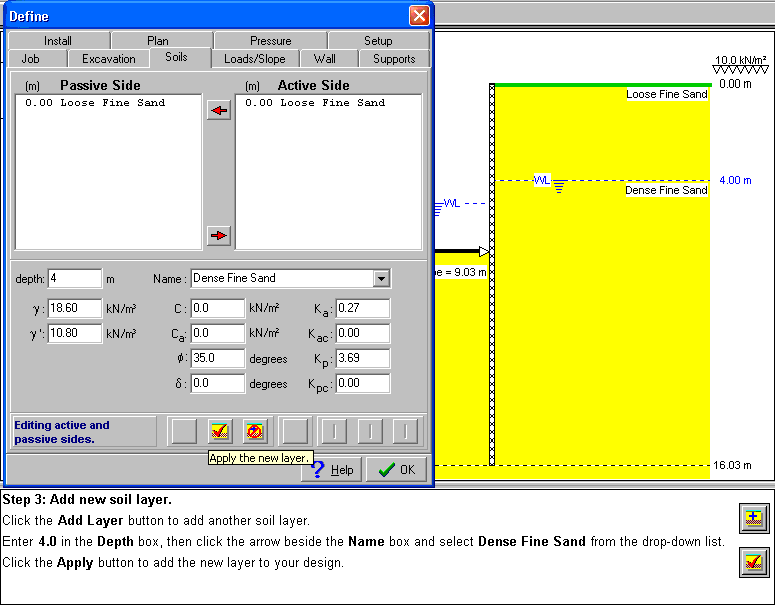Switch to the Loads/Slope tab
This screenshot has height=605, width=775.
tap(254, 59)
